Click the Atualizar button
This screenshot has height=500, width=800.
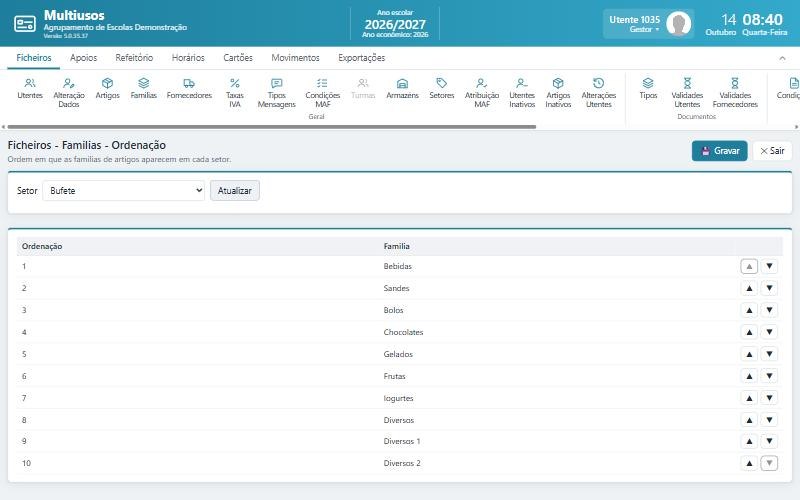235,191
